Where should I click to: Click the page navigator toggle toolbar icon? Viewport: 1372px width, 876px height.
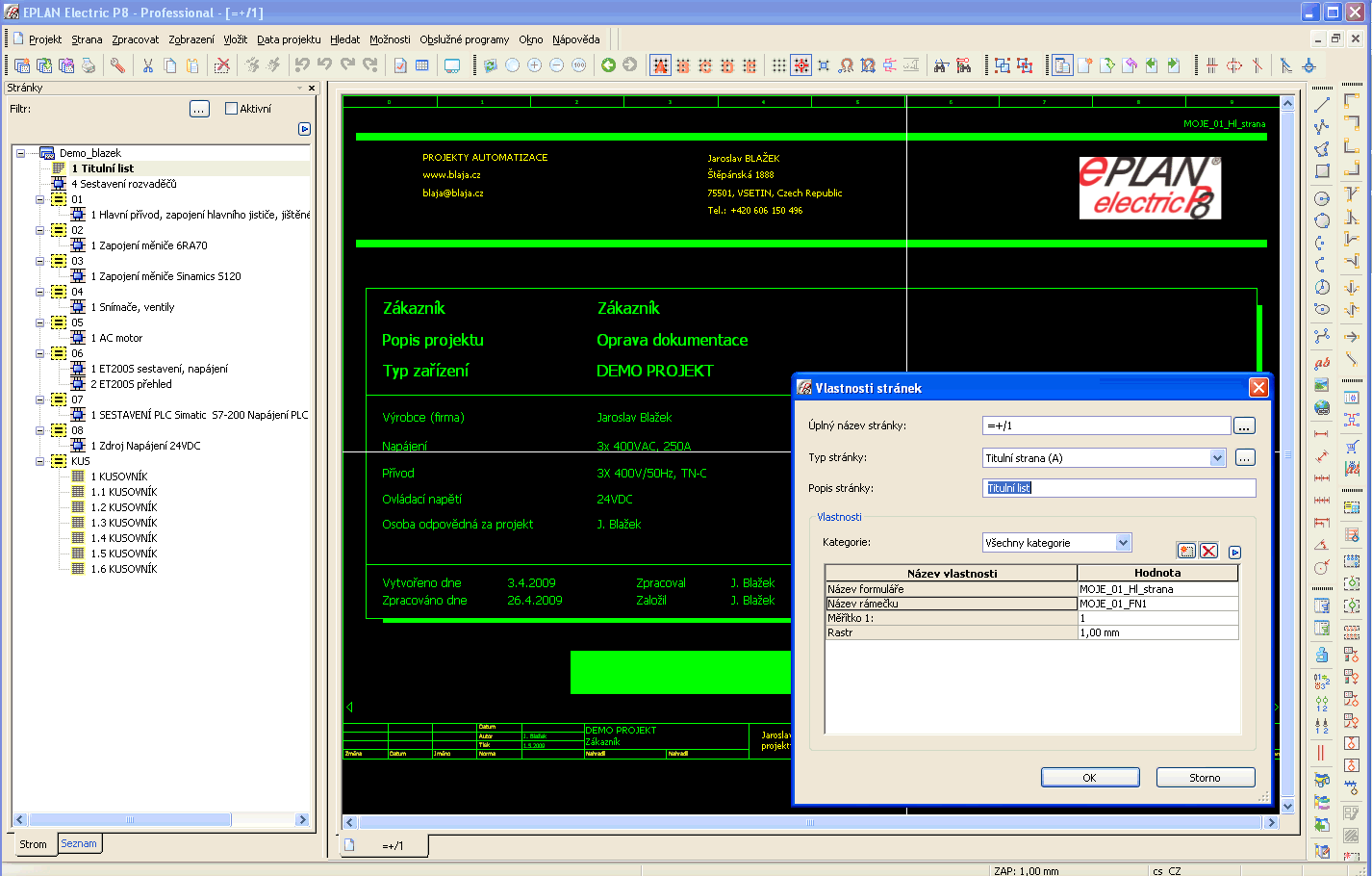pyautogui.click(x=1062, y=65)
